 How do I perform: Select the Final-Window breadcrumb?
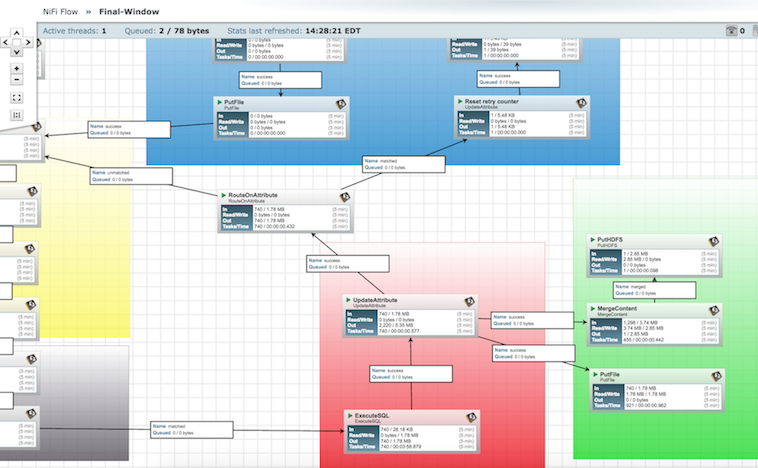(x=129, y=12)
